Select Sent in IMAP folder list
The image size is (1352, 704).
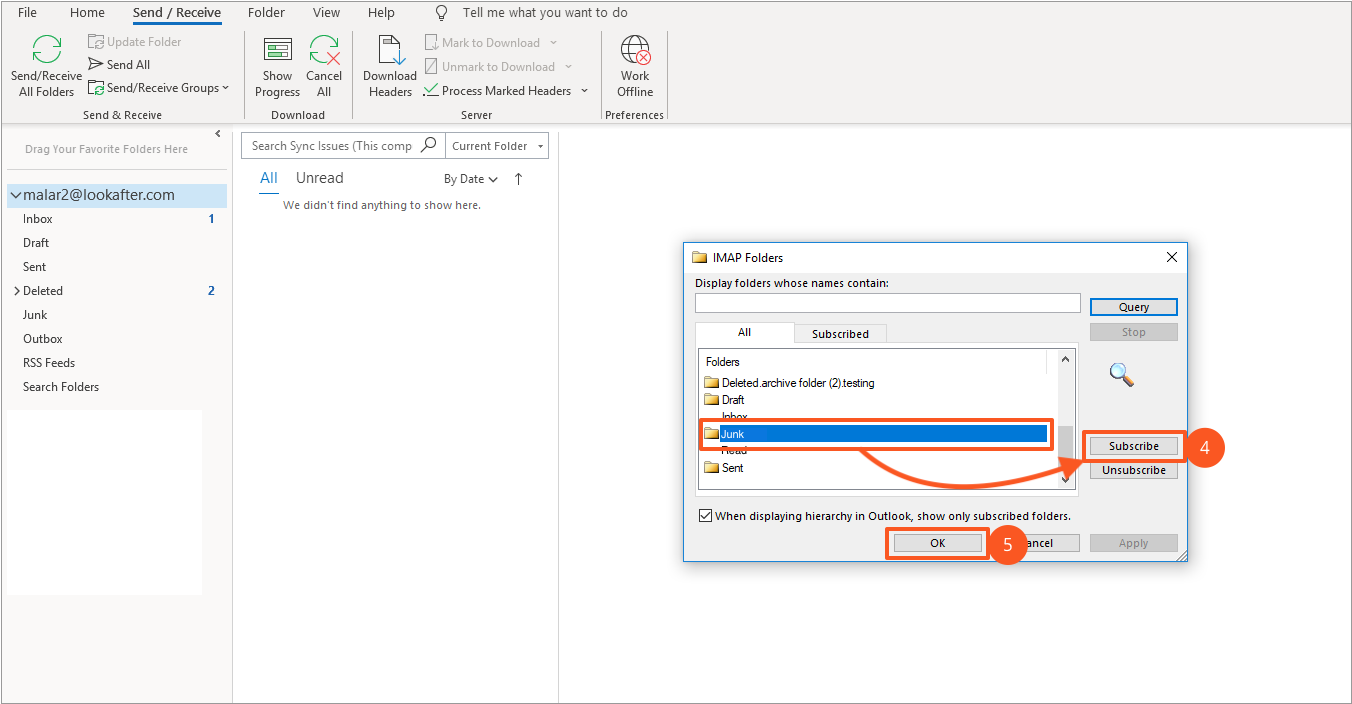click(x=724, y=468)
